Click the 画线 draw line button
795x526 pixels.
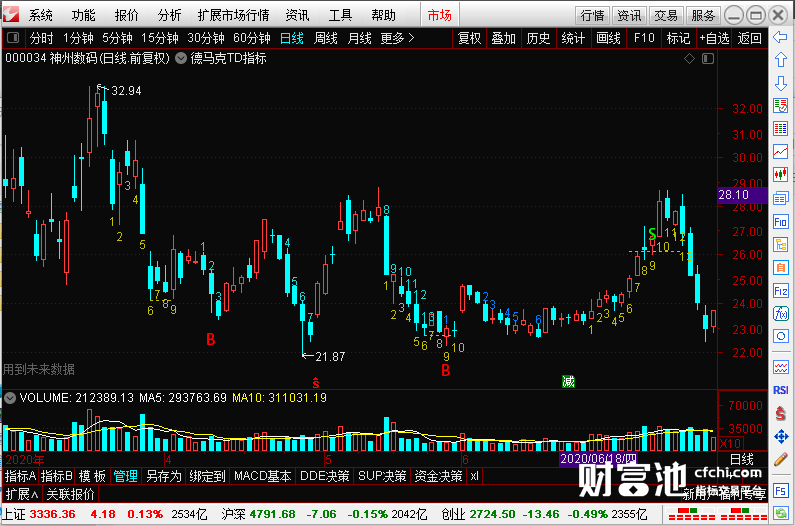pyautogui.click(x=608, y=38)
